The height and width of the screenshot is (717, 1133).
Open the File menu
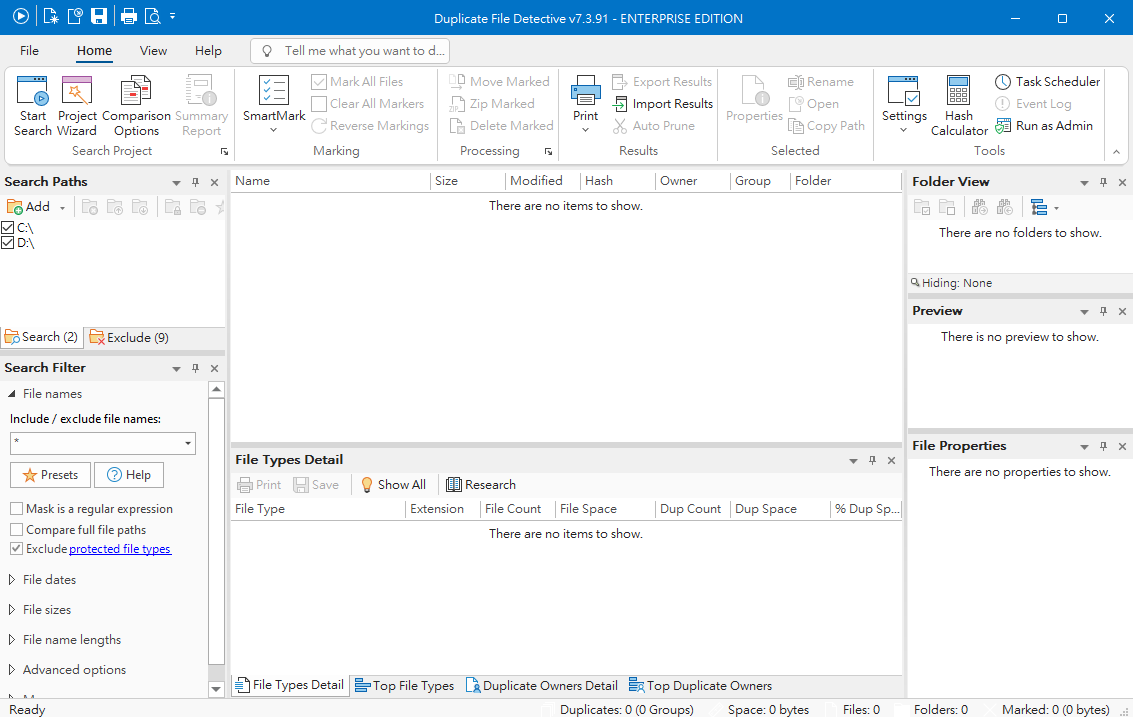30,51
